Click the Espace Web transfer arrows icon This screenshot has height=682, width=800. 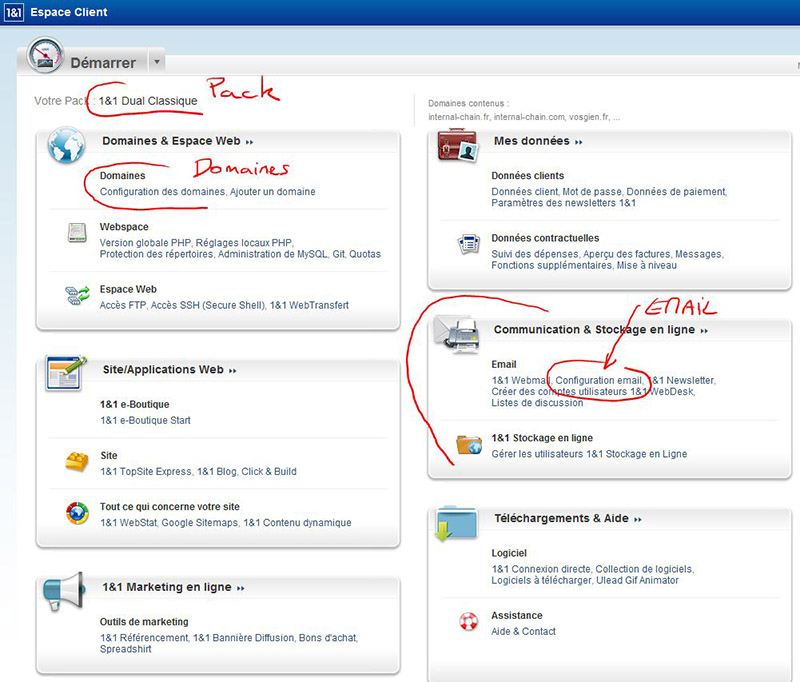click(78, 295)
